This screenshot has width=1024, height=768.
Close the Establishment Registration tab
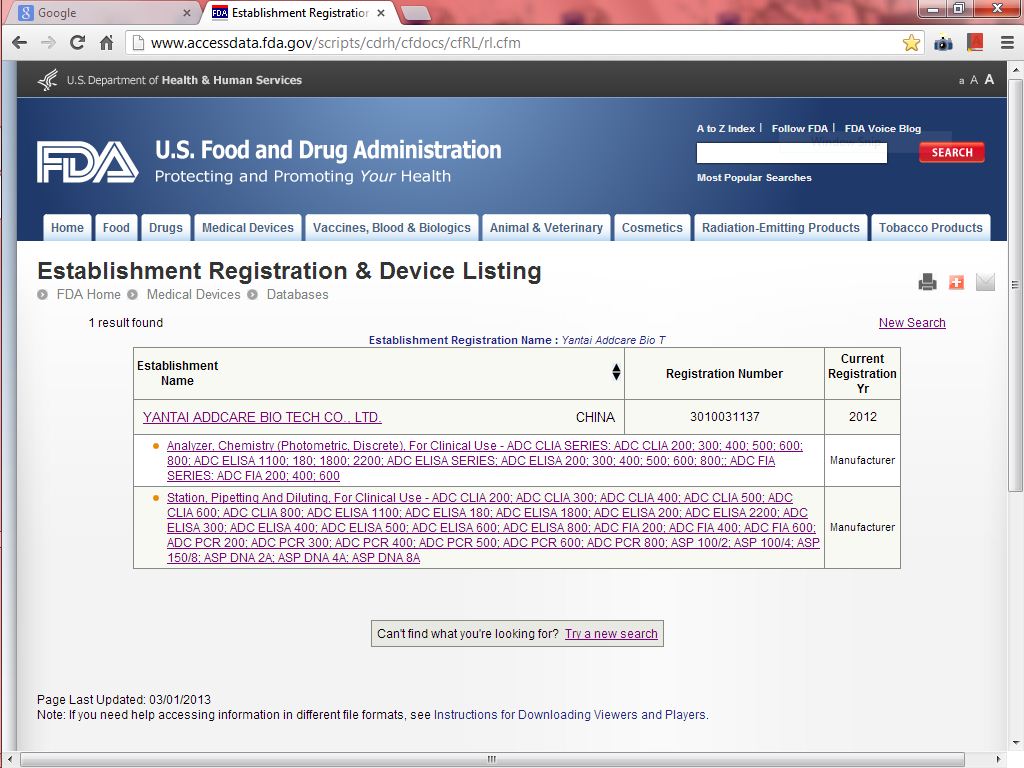coord(381,12)
